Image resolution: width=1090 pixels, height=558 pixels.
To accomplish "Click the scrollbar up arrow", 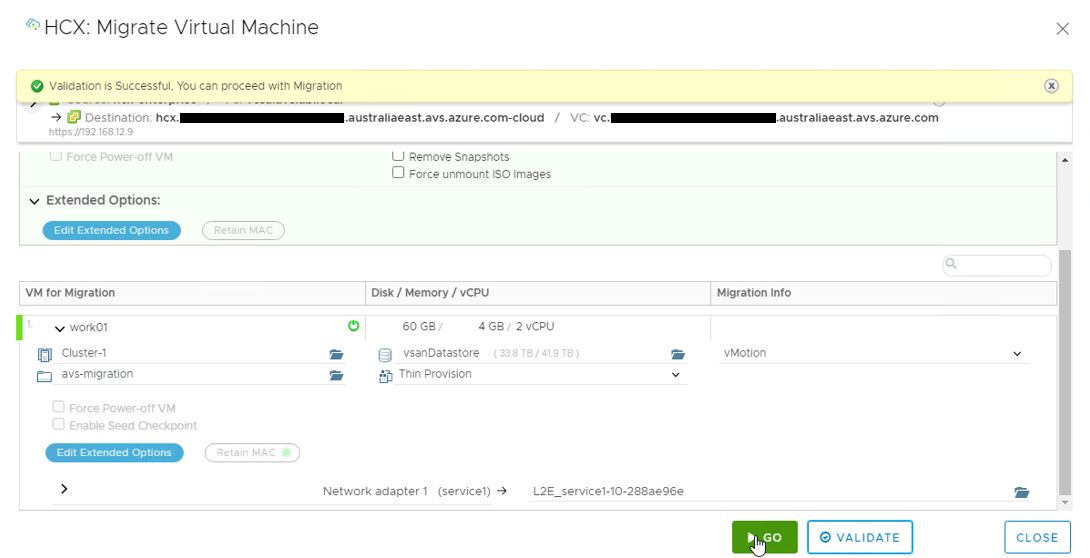I will [1064, 160].
